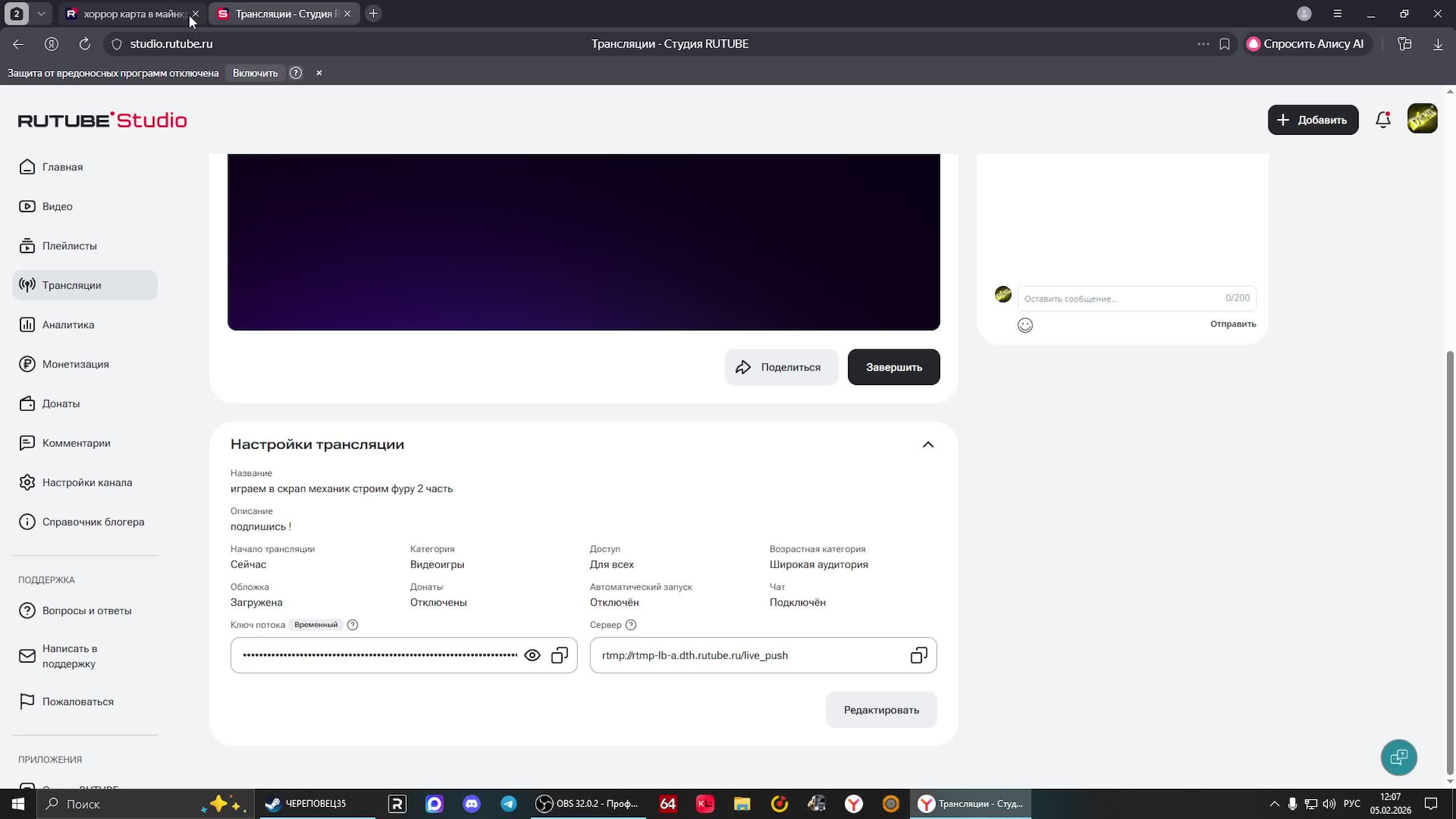The height and width of the screenshot is (819, 1456).
Task: Expand the Windows system tray hidden icons
Action: tap(1274, 804)
